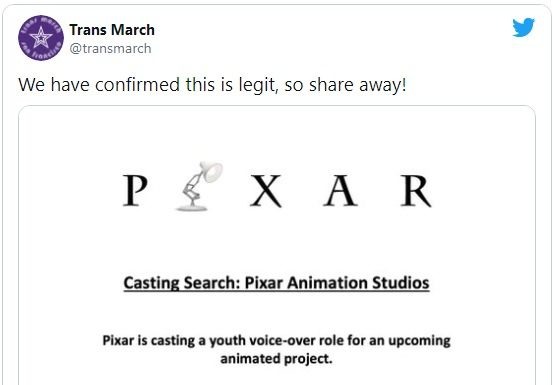Click the white star inside the avatar
Viewport: 554px width, 385px height.
41,37
